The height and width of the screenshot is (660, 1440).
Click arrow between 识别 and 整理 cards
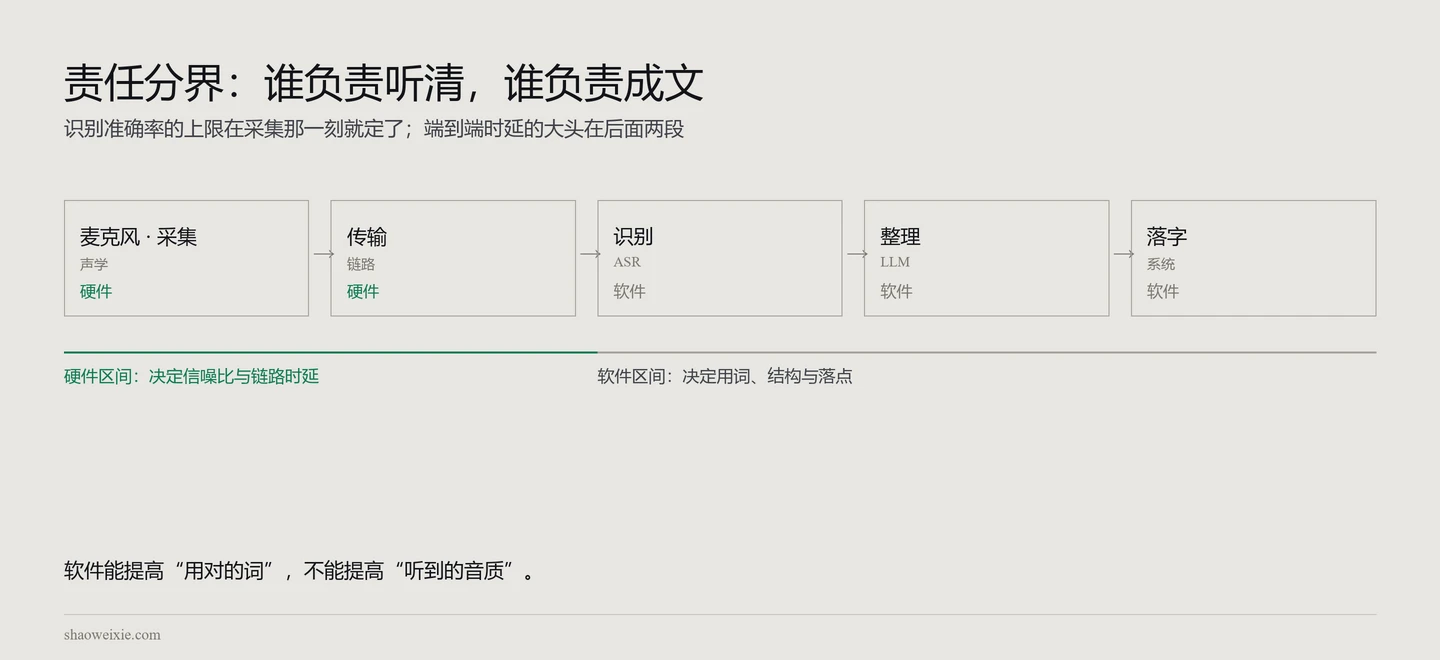[x=857, y=254]
